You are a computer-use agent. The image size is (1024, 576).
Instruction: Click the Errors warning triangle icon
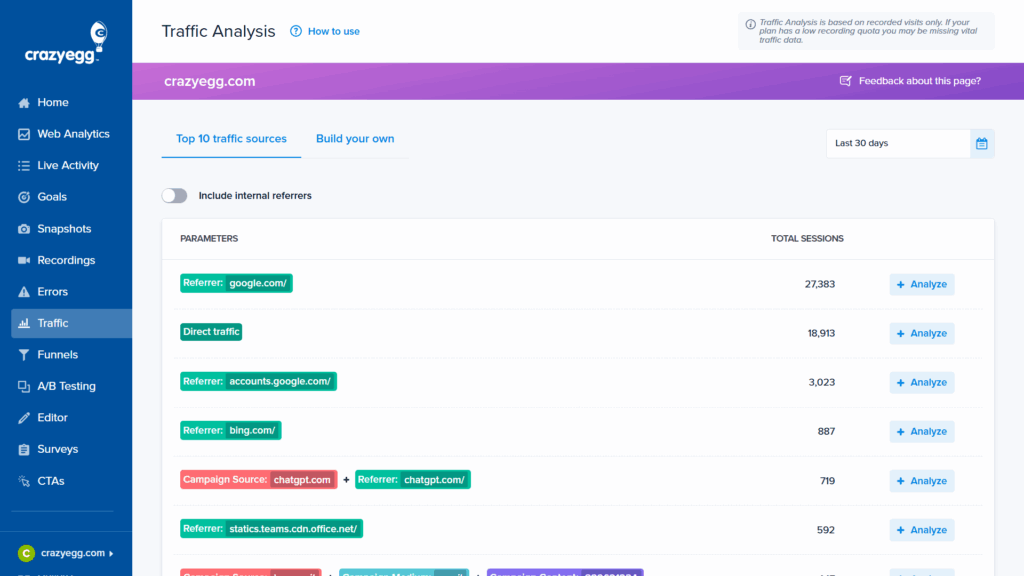point(24,292)
